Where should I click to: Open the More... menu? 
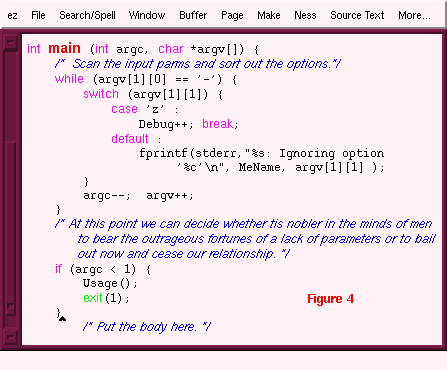[414, 15]
